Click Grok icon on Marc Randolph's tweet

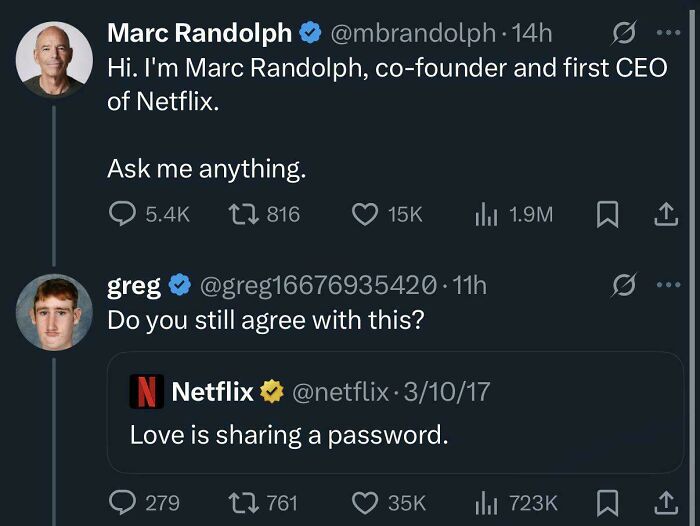coord(622,34)
